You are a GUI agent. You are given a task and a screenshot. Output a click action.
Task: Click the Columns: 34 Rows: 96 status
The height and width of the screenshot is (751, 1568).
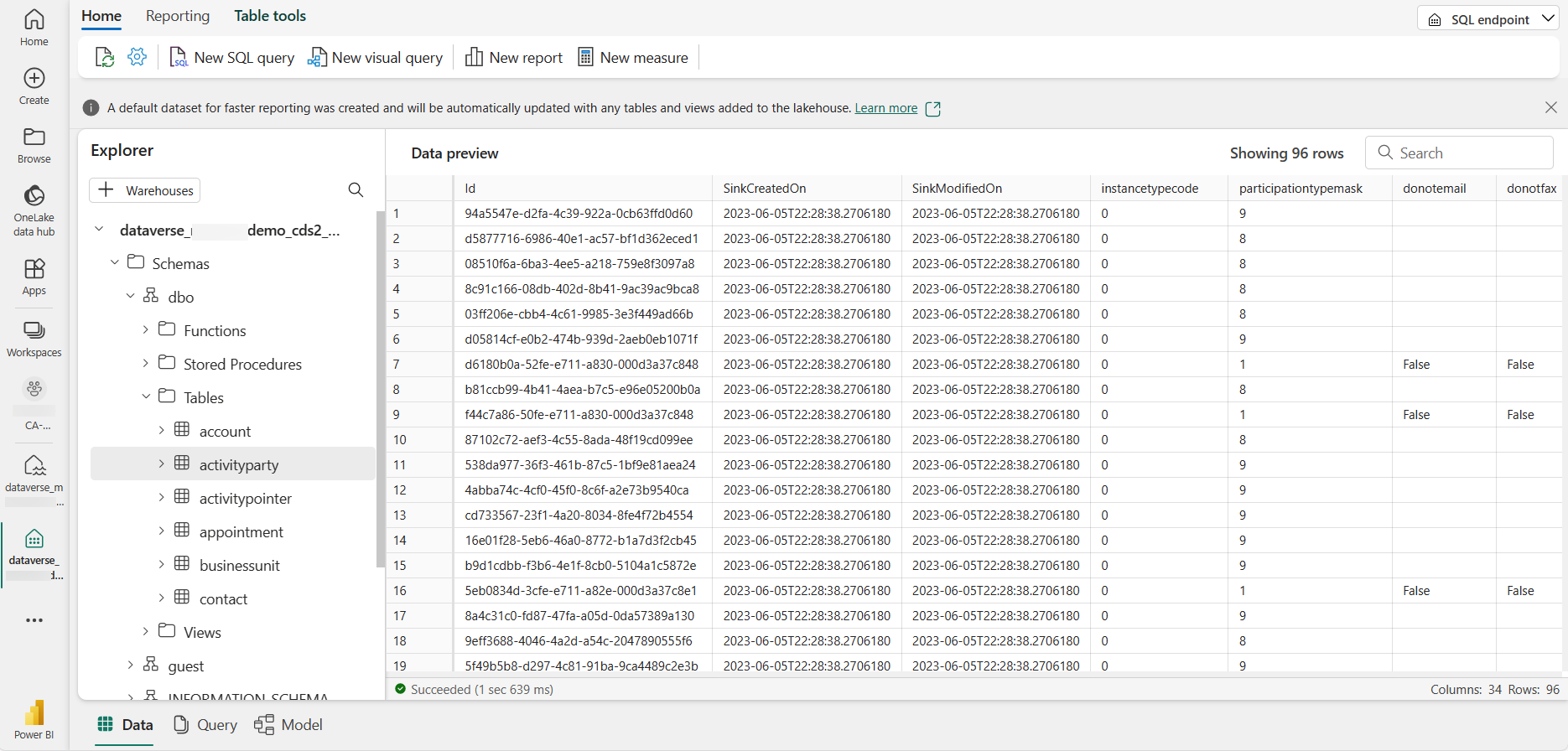coord(1494,689)
